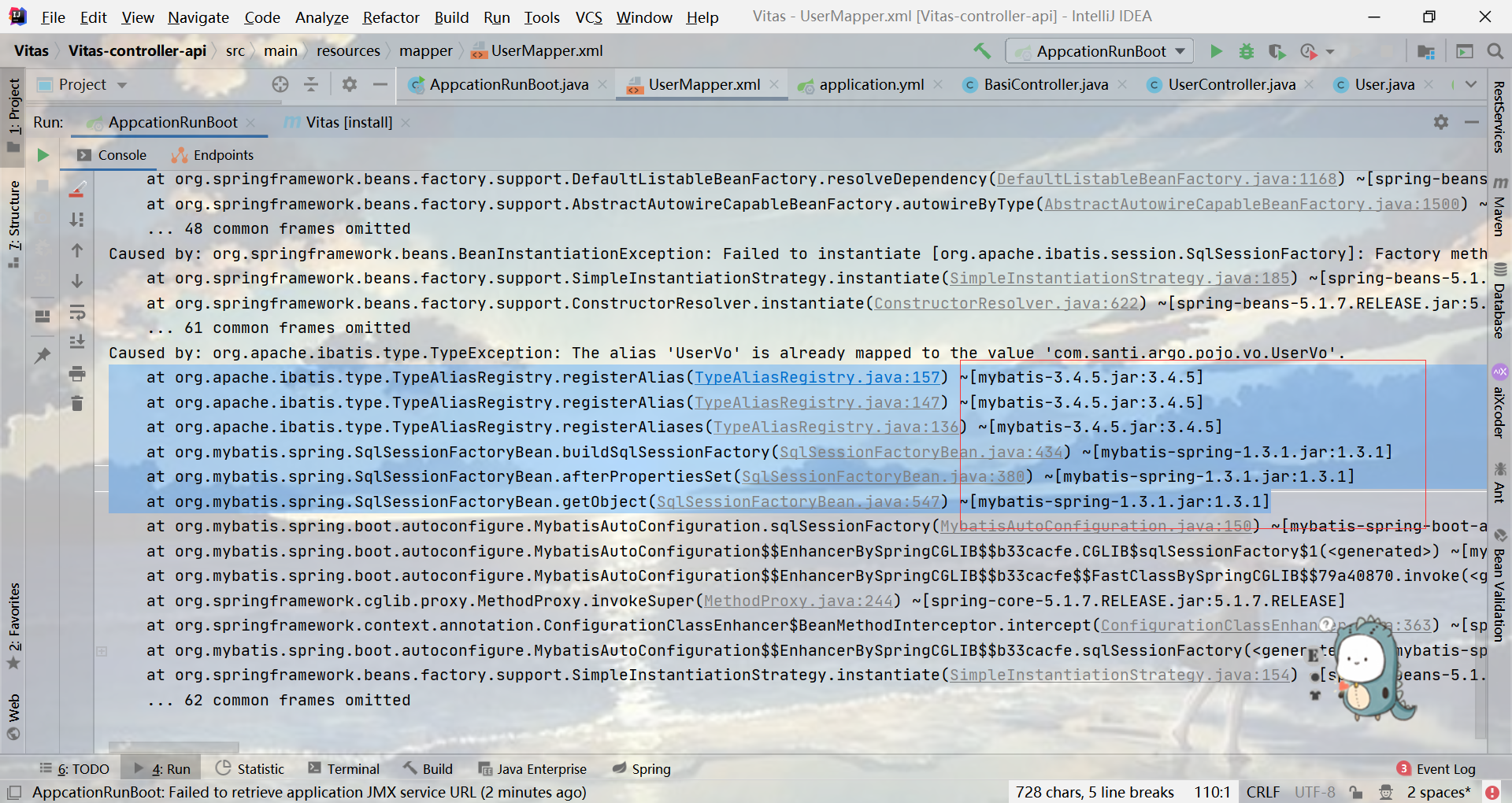Toggle read-only lock icon in status bar
The width and height of the screenshot is (1512, 803).
(1355, 792)
